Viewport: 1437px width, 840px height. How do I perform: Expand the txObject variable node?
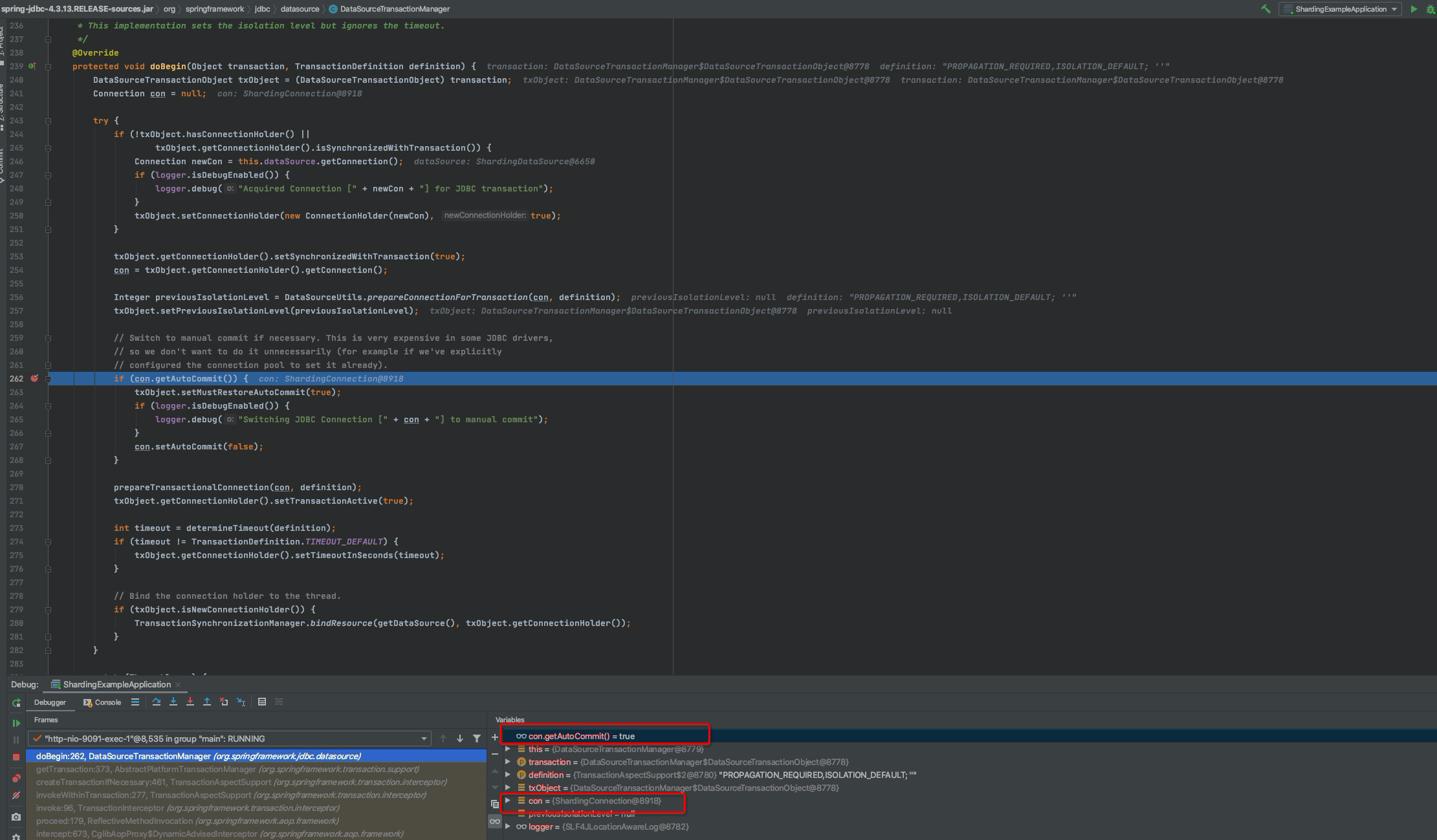coord(508,788)
